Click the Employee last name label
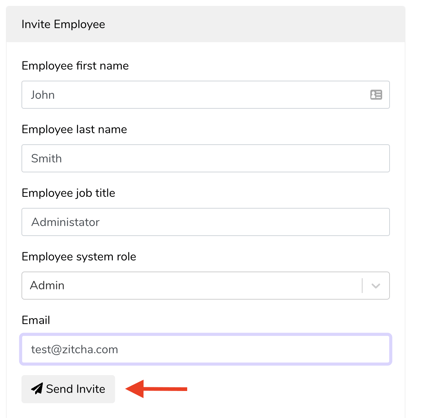 pos(74,129)
